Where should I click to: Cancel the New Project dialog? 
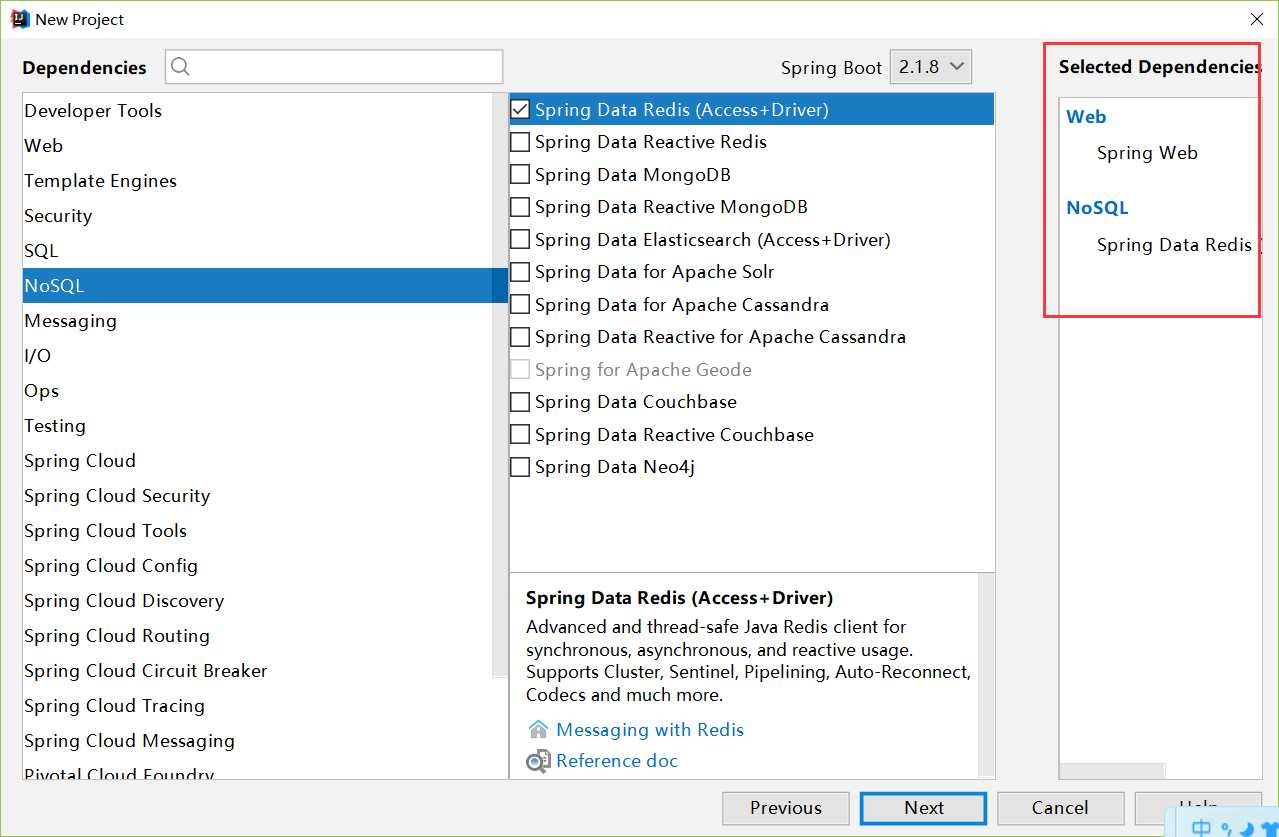[x=1060, y=808]
